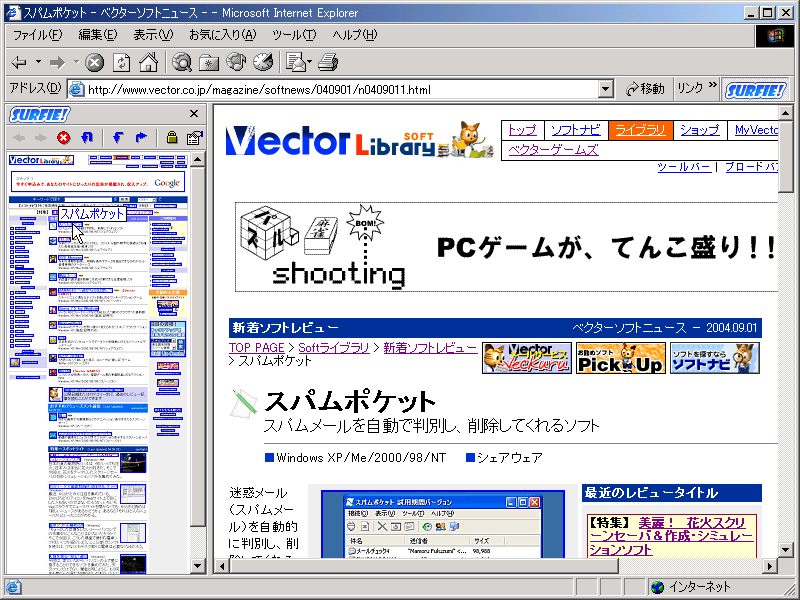Expand the address bar dropdown list
Image resolution: width=800 pixels, height=600 pixels.
[606, 90]
